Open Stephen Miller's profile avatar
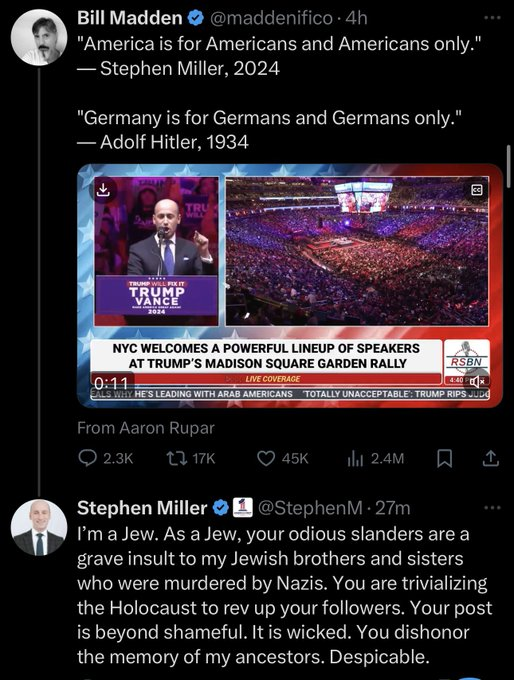Image resolution: width=514 pixels, height=680 pixels. point(39,527)
